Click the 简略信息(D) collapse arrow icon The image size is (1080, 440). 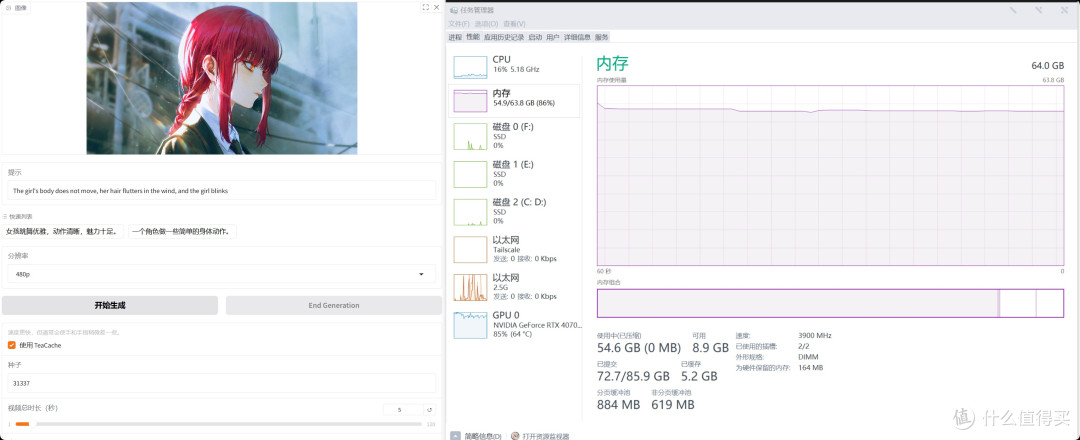click(455, 436)
